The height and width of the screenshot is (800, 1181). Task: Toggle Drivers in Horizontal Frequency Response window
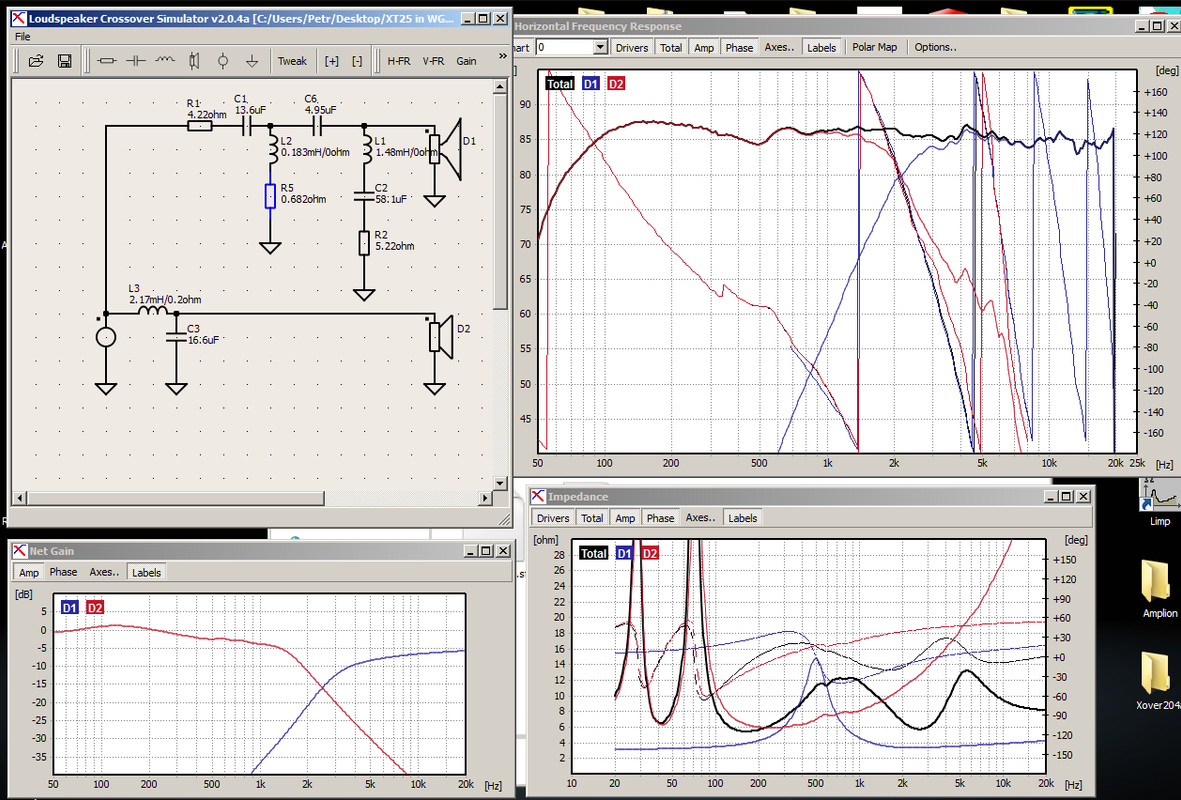click(631, 47)
